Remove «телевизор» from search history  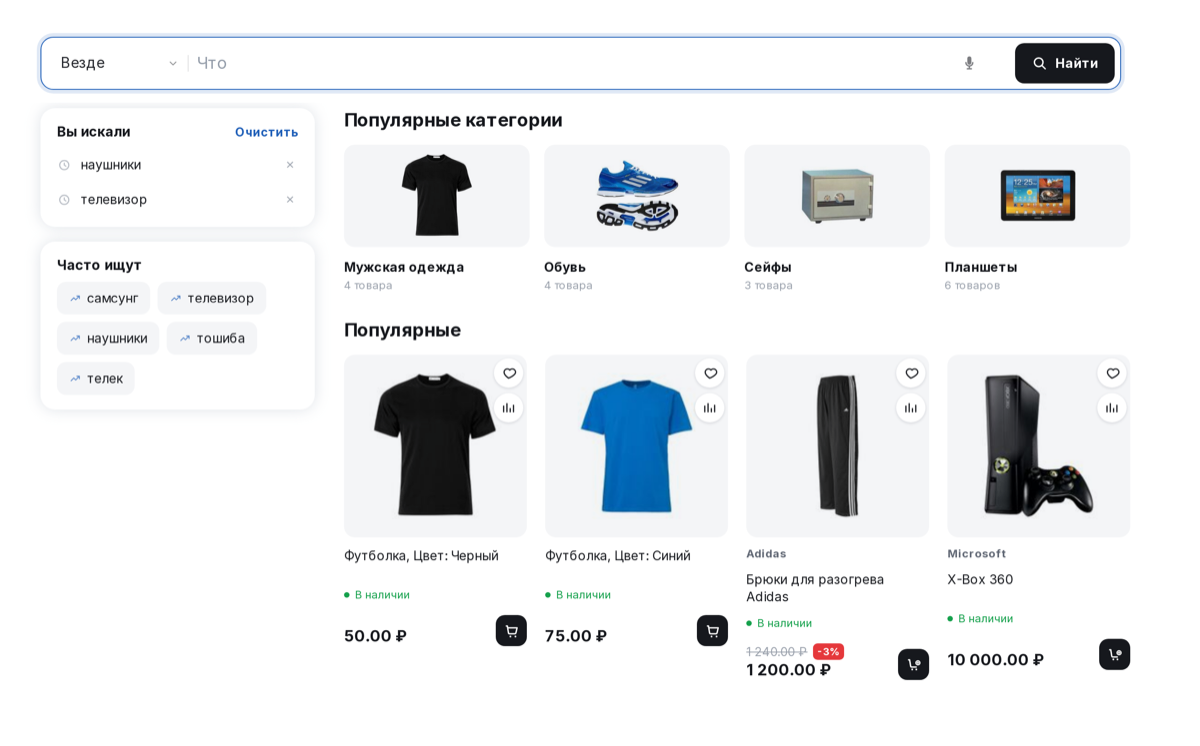(x=290, y=200)
